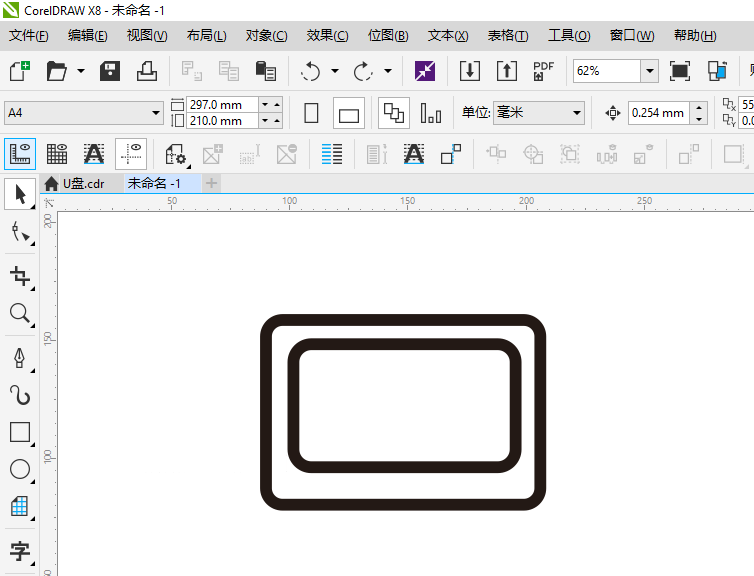Click the Print icon
Viewport: 754px width, 576px height.
[147, 71]
